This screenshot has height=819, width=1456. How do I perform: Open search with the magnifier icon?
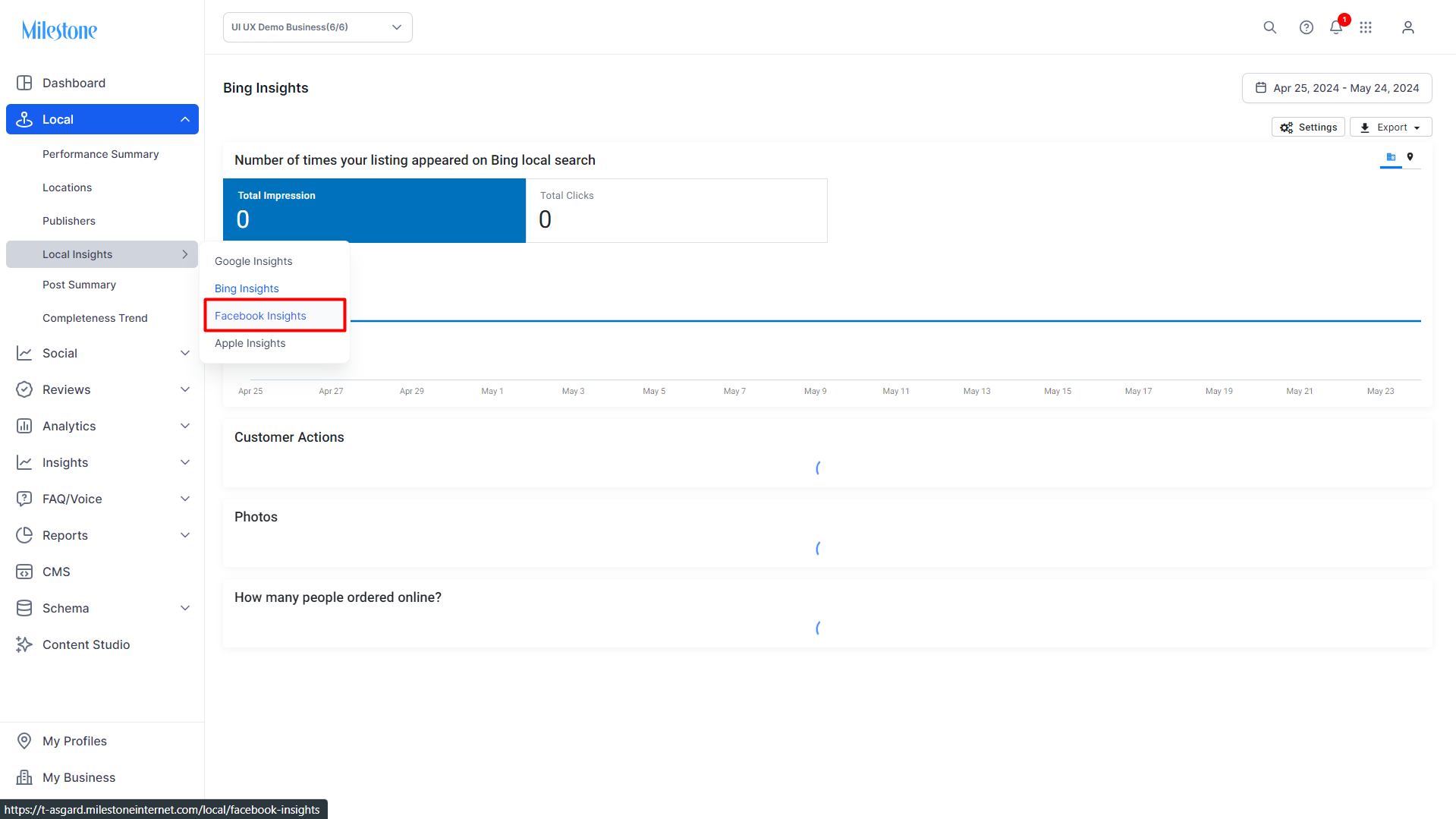(x=1269, y=27)
